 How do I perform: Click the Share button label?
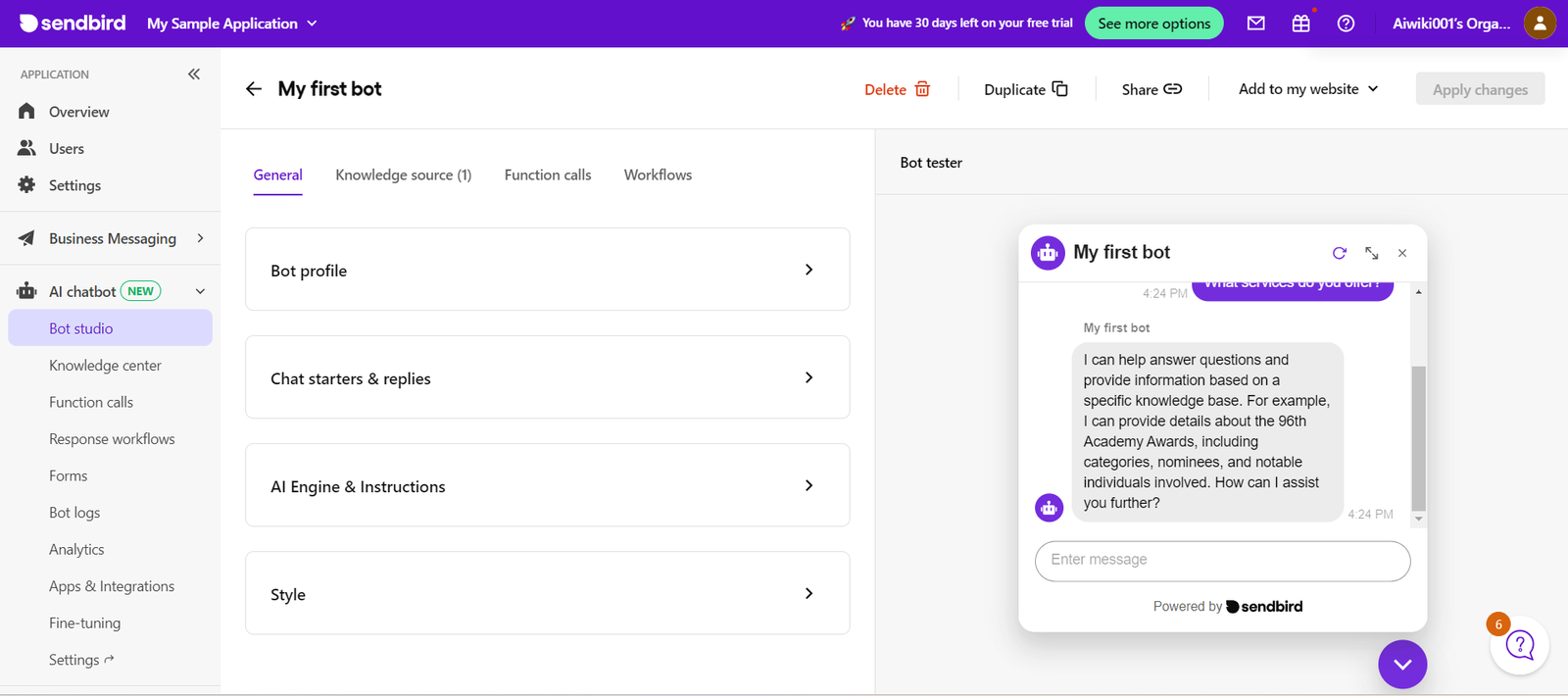click(x=1140, y=89)
